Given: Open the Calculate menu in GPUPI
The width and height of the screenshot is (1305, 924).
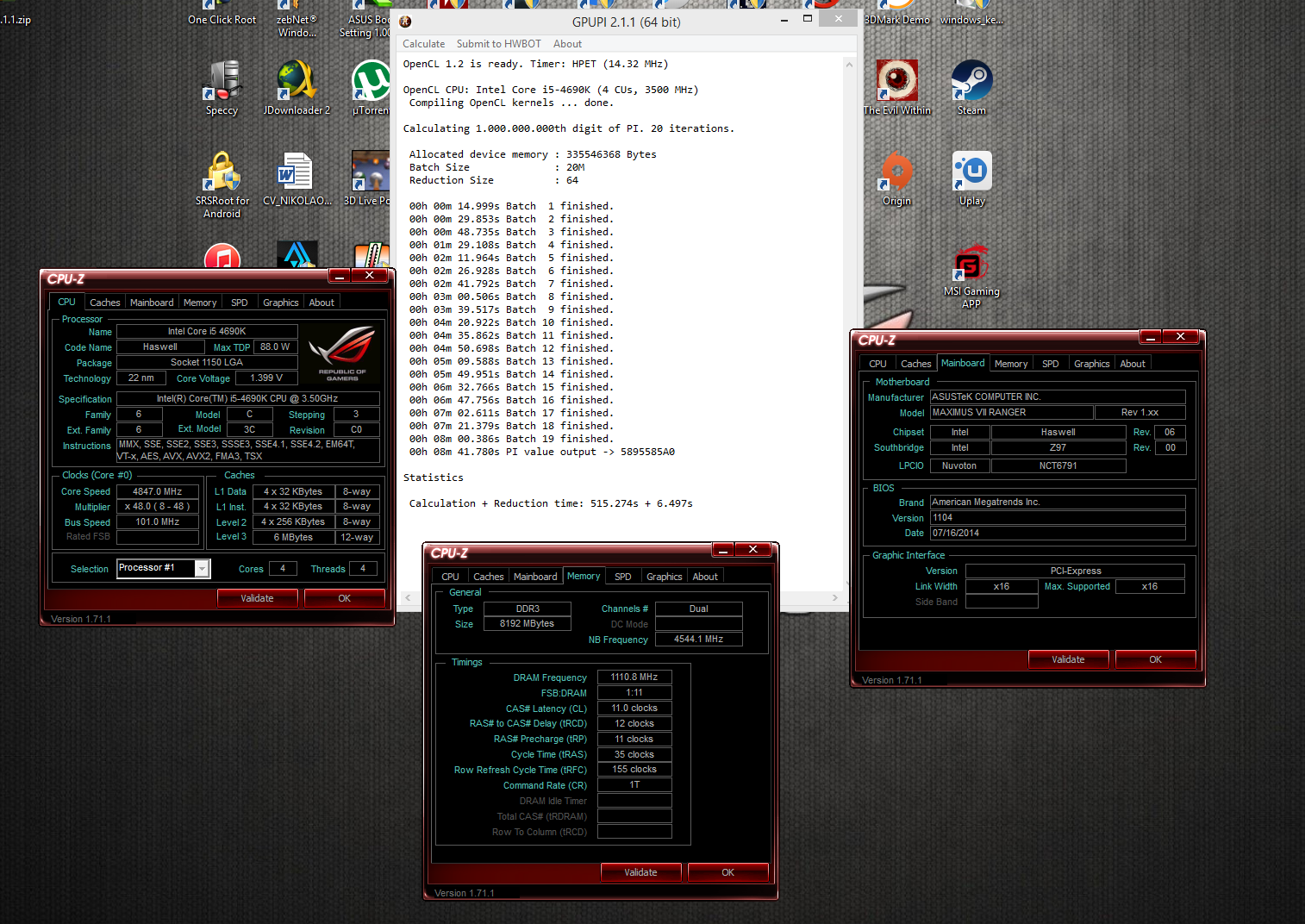Looking at the screenshot, I should tap(423, 44).
